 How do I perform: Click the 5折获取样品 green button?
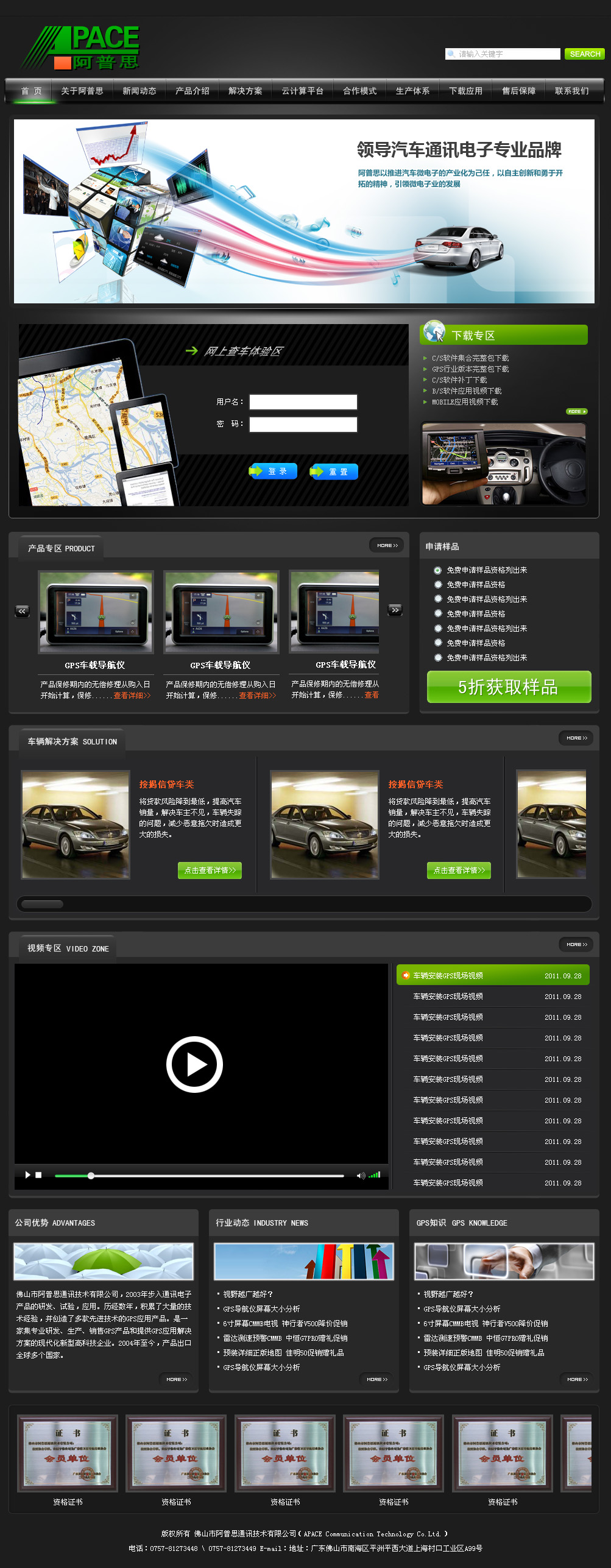pos(509,687)
